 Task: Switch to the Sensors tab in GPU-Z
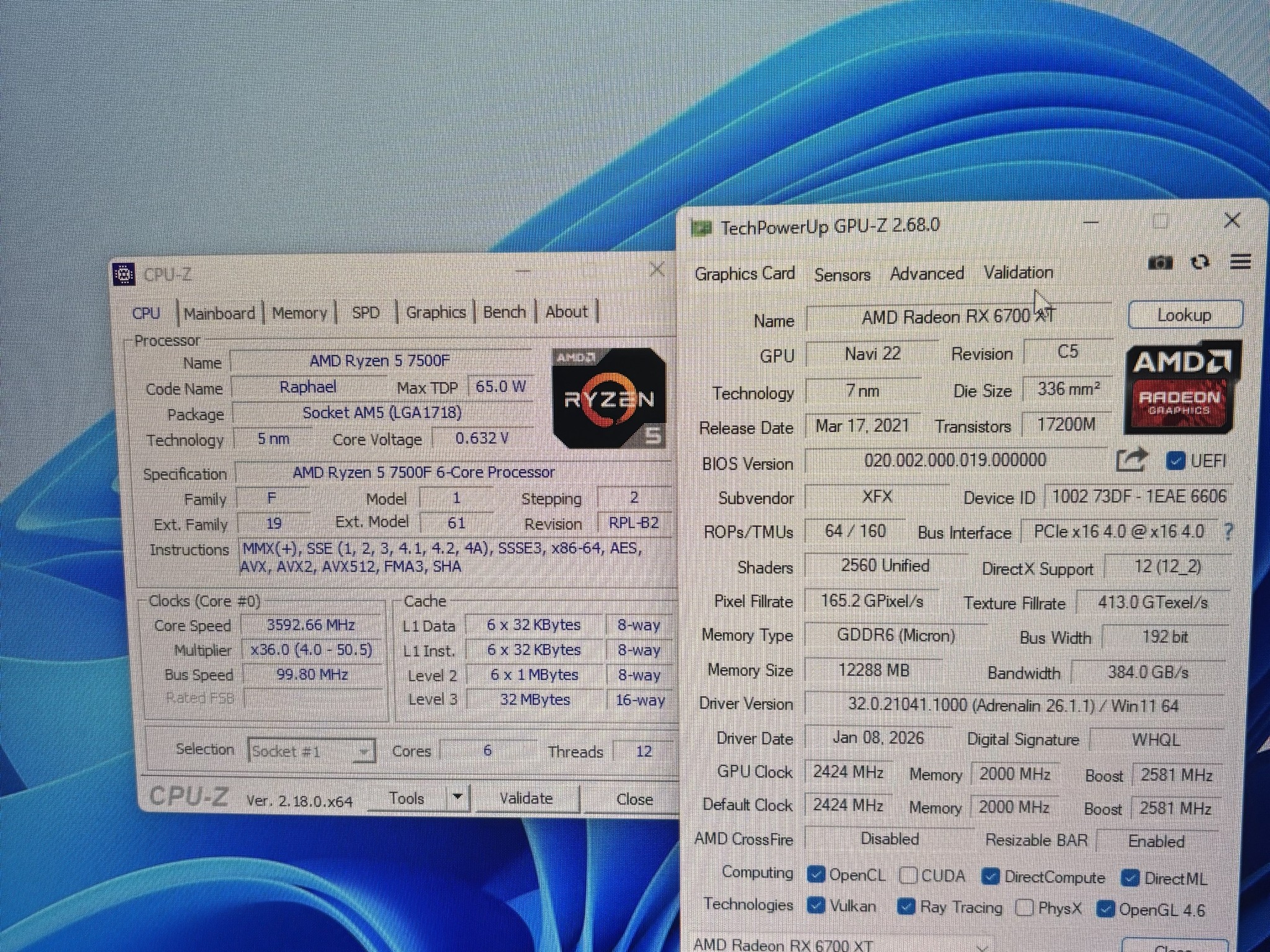[x=842, y=275]
